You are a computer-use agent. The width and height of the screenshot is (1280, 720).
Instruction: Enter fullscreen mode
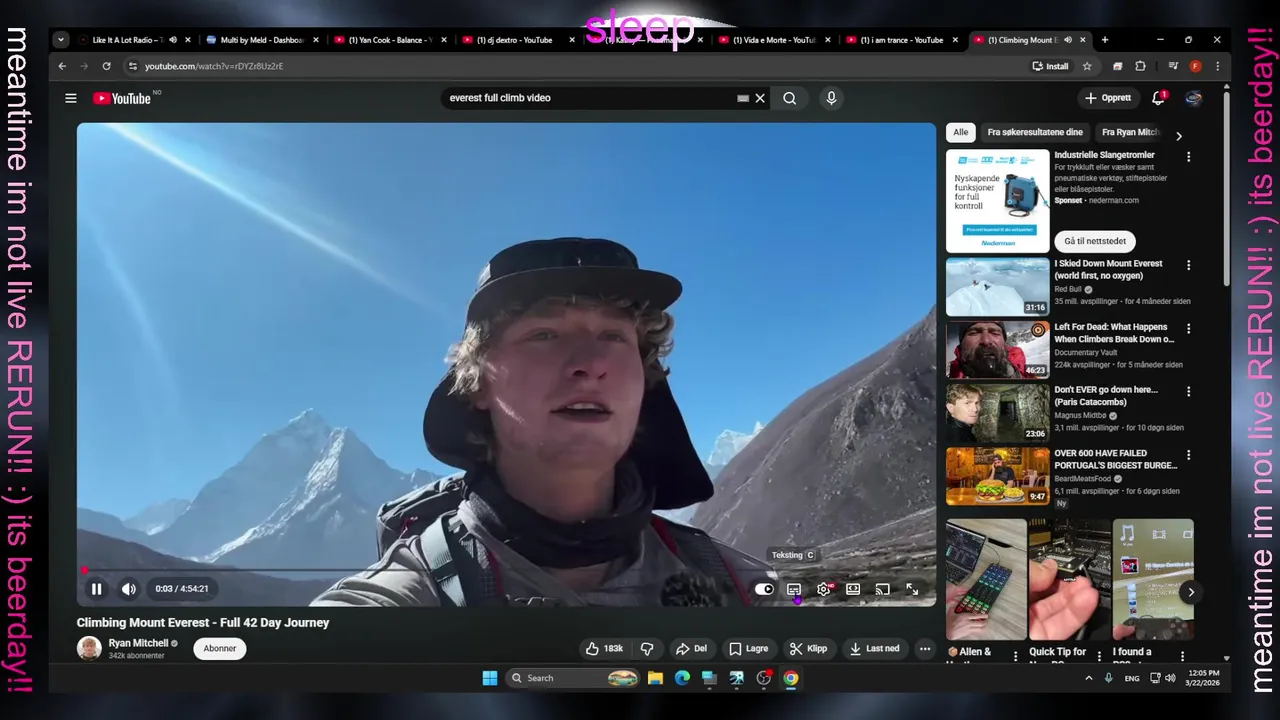click(912, 589)
